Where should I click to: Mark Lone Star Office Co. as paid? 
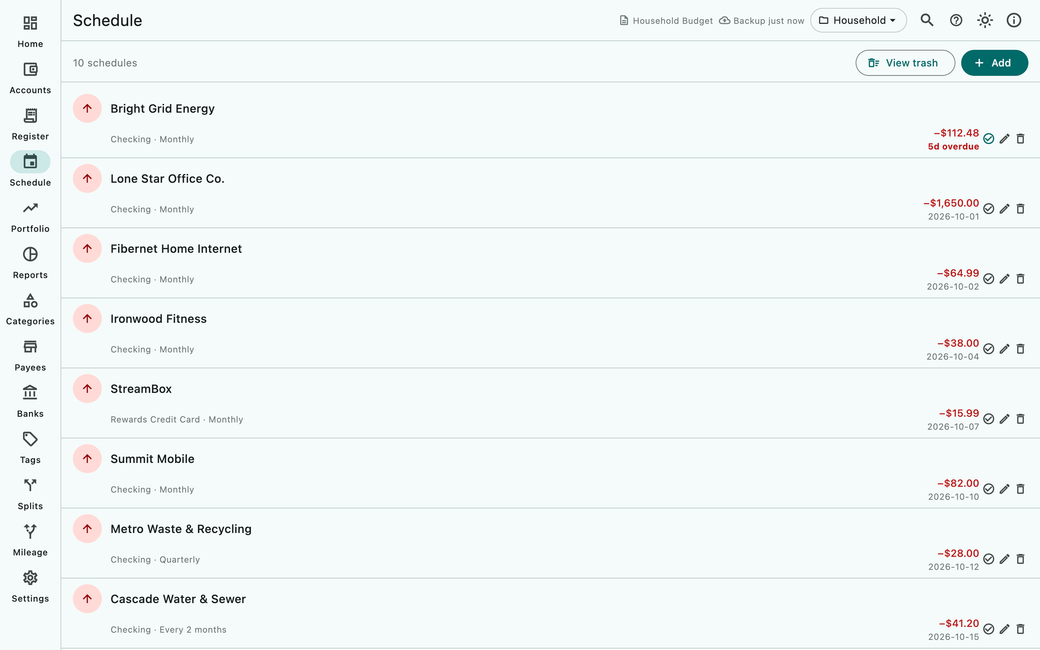988,209
